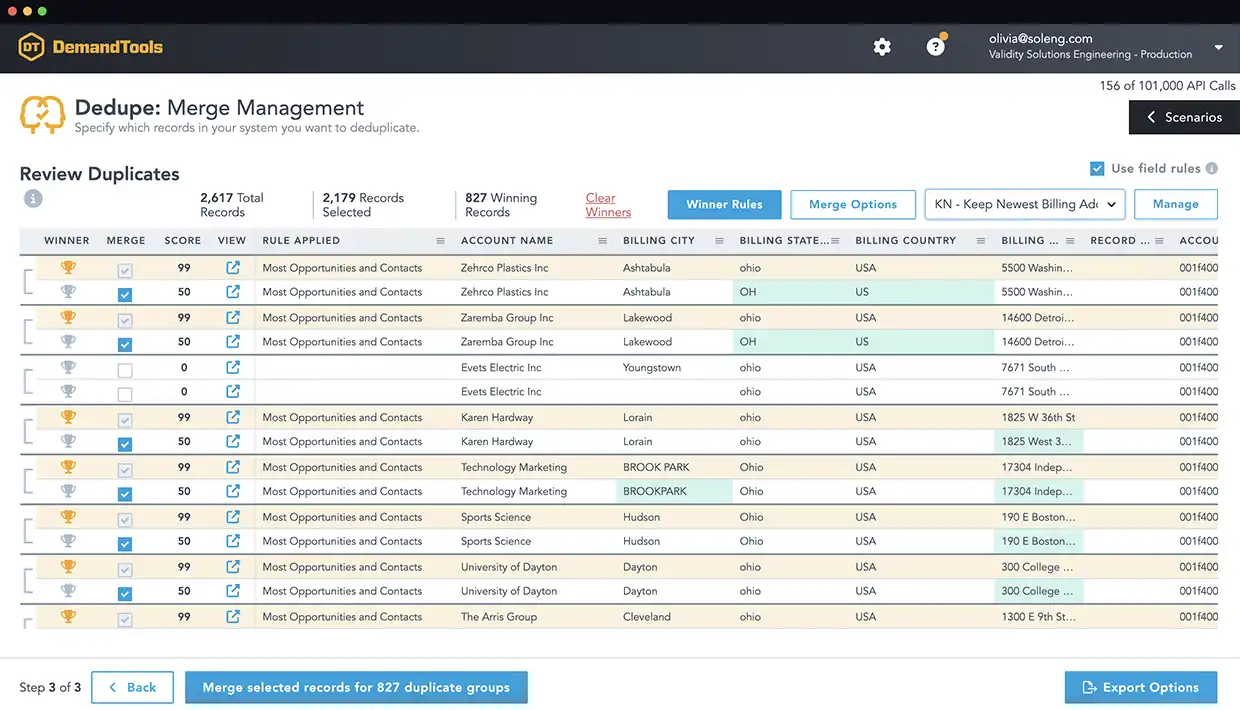1240x710 pixels.
Task: Click the settings gear in the top bar
Action: pos(882,46)
